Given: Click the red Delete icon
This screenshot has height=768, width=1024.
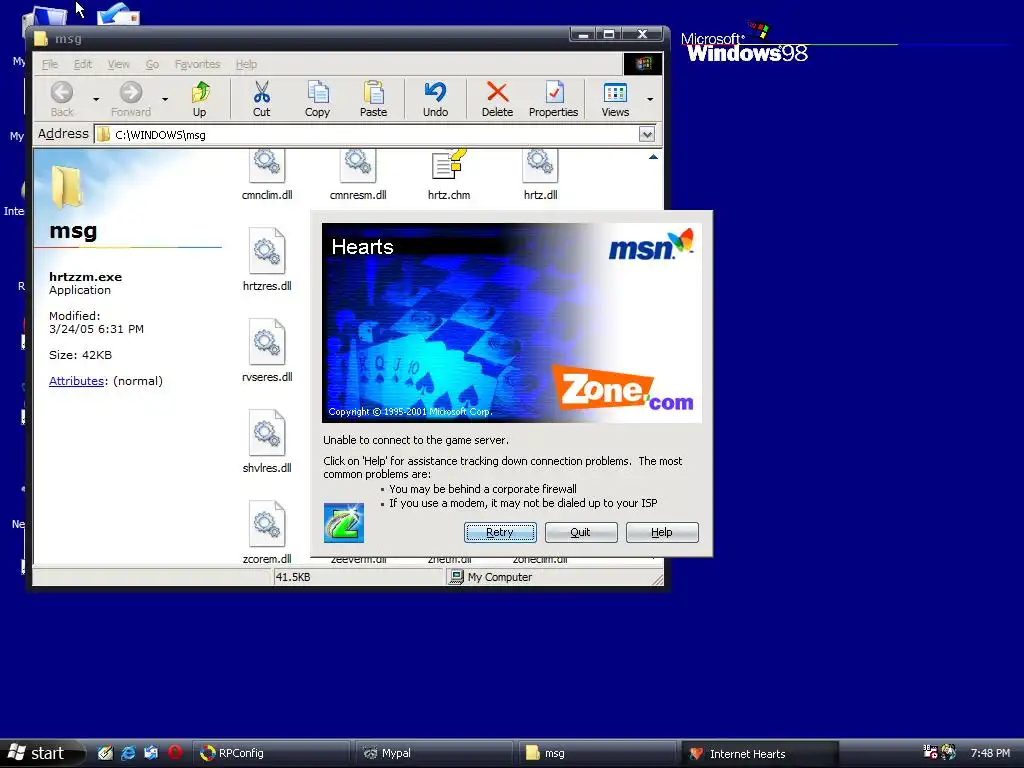Looking at the screenshot, I should click(x=497, y=93).
